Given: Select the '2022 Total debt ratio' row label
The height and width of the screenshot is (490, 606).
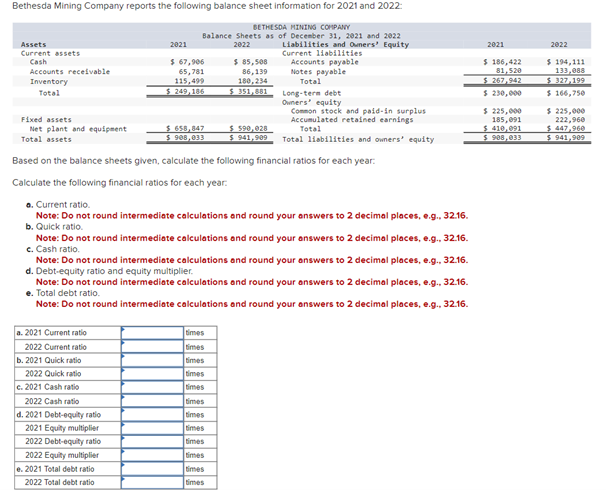Looking at the screenshot, I should point(60,482).
